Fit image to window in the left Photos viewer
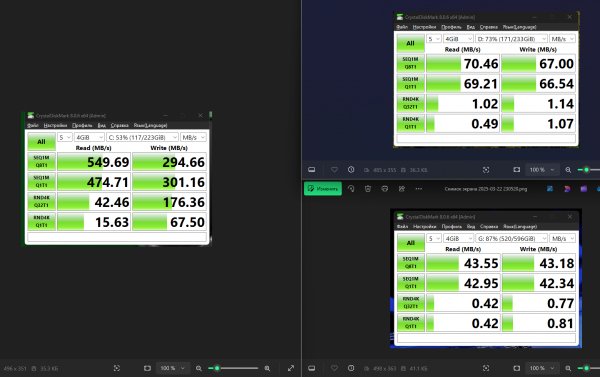 click(147, 368)
